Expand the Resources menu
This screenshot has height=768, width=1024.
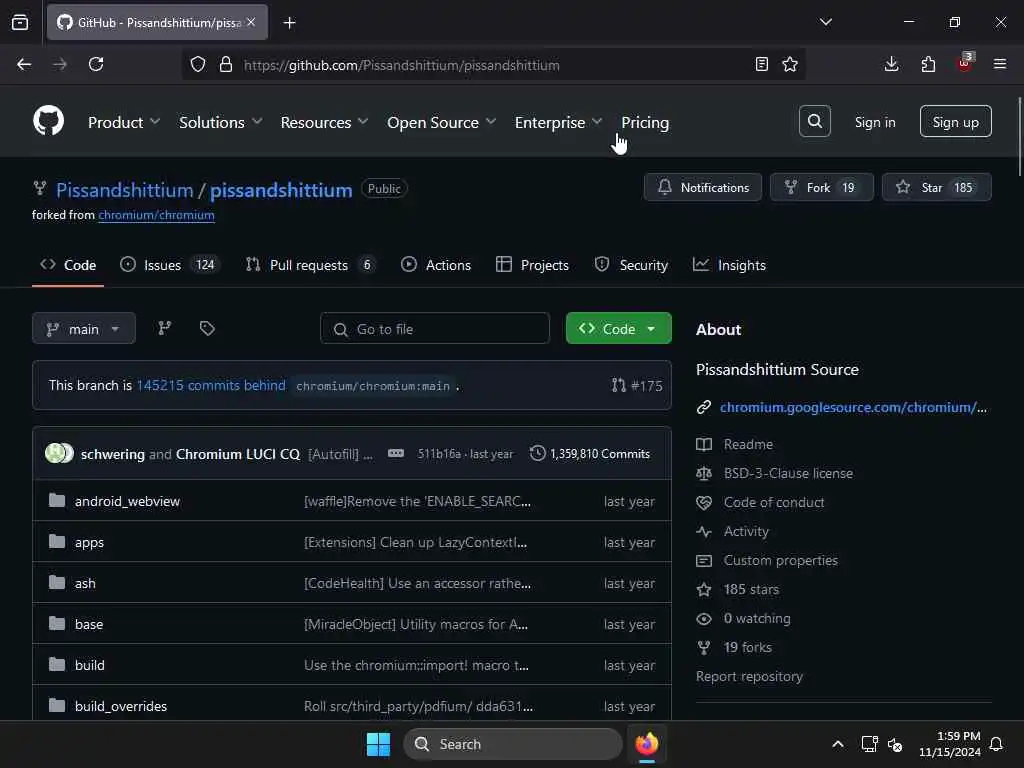pyautogui.click(x=325, y=122)
